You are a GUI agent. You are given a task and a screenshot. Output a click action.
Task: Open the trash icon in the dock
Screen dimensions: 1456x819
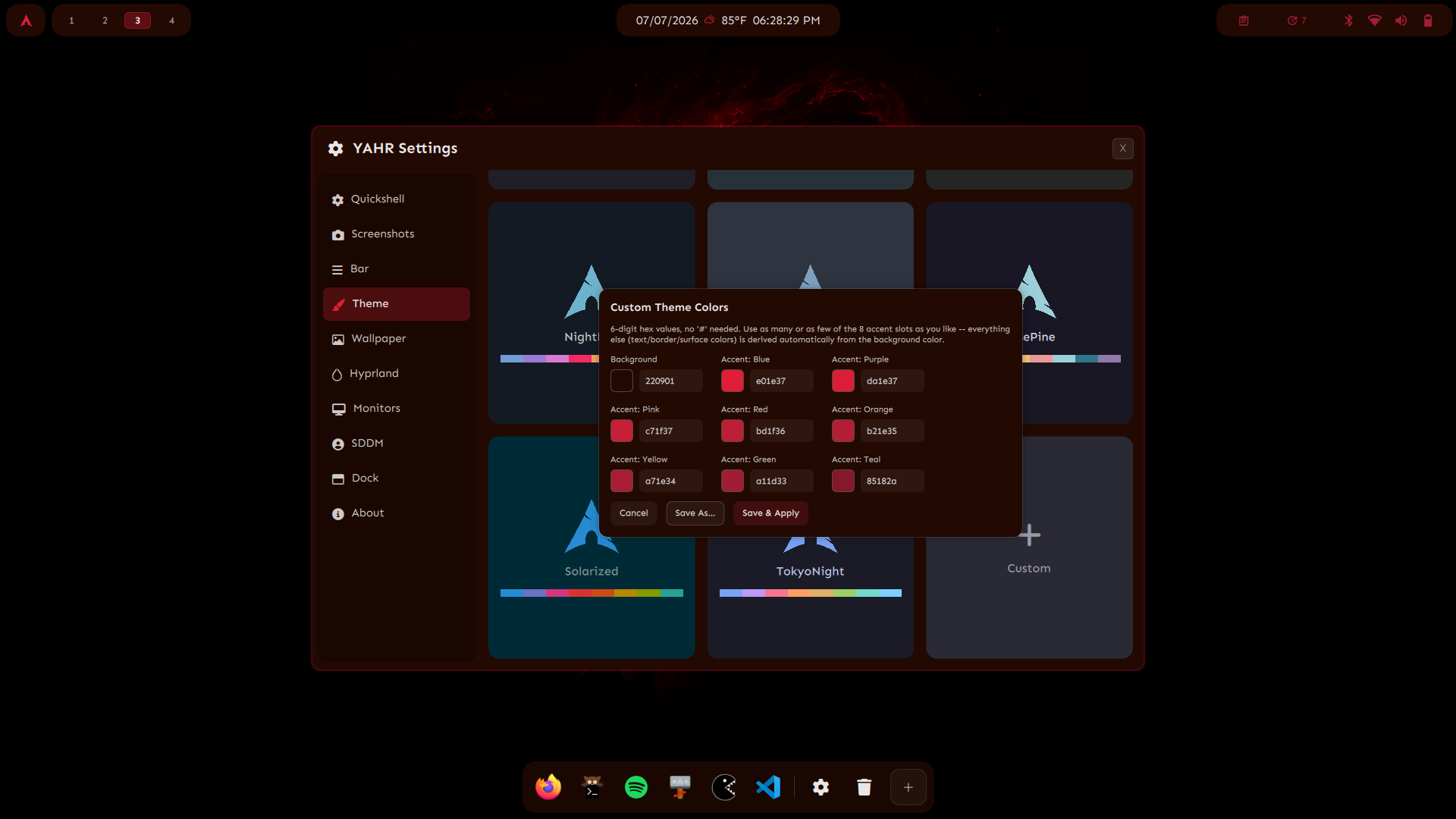(864, 787)
